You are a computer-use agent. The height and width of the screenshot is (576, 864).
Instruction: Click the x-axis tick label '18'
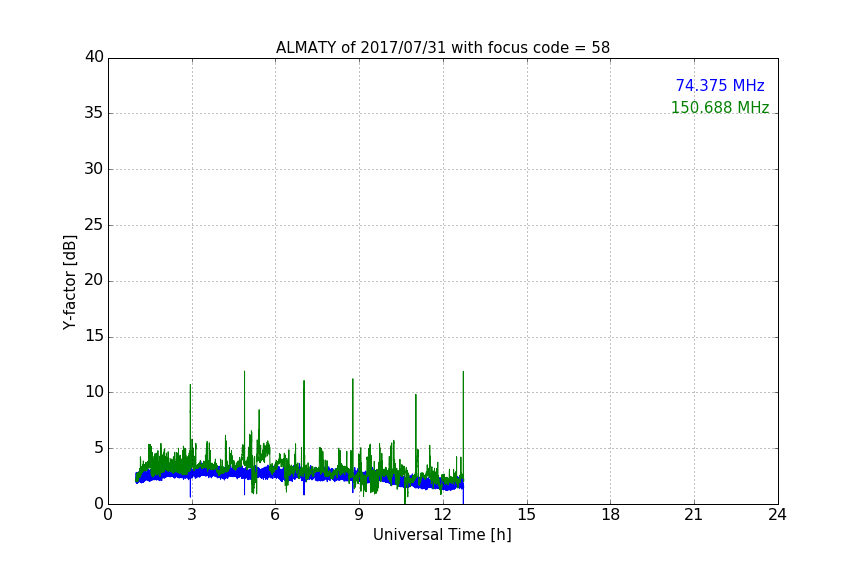[611, 515]
